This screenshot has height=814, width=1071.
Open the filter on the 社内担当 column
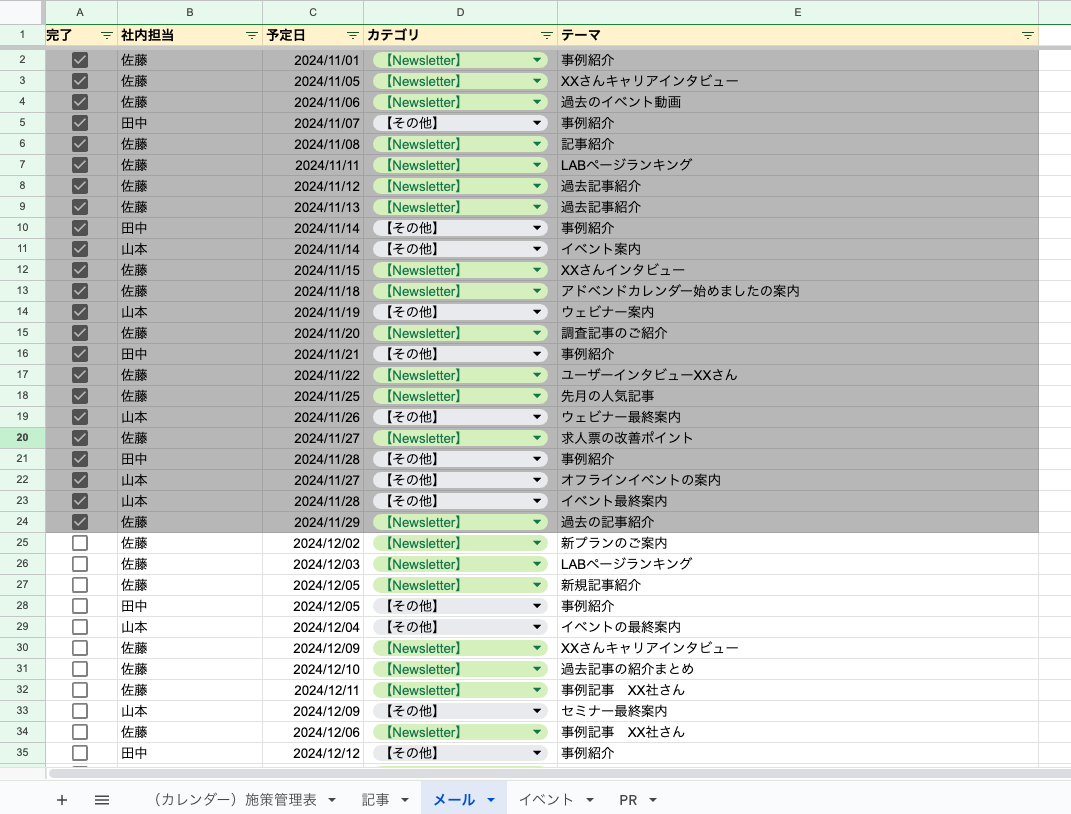tap(251, 35)
